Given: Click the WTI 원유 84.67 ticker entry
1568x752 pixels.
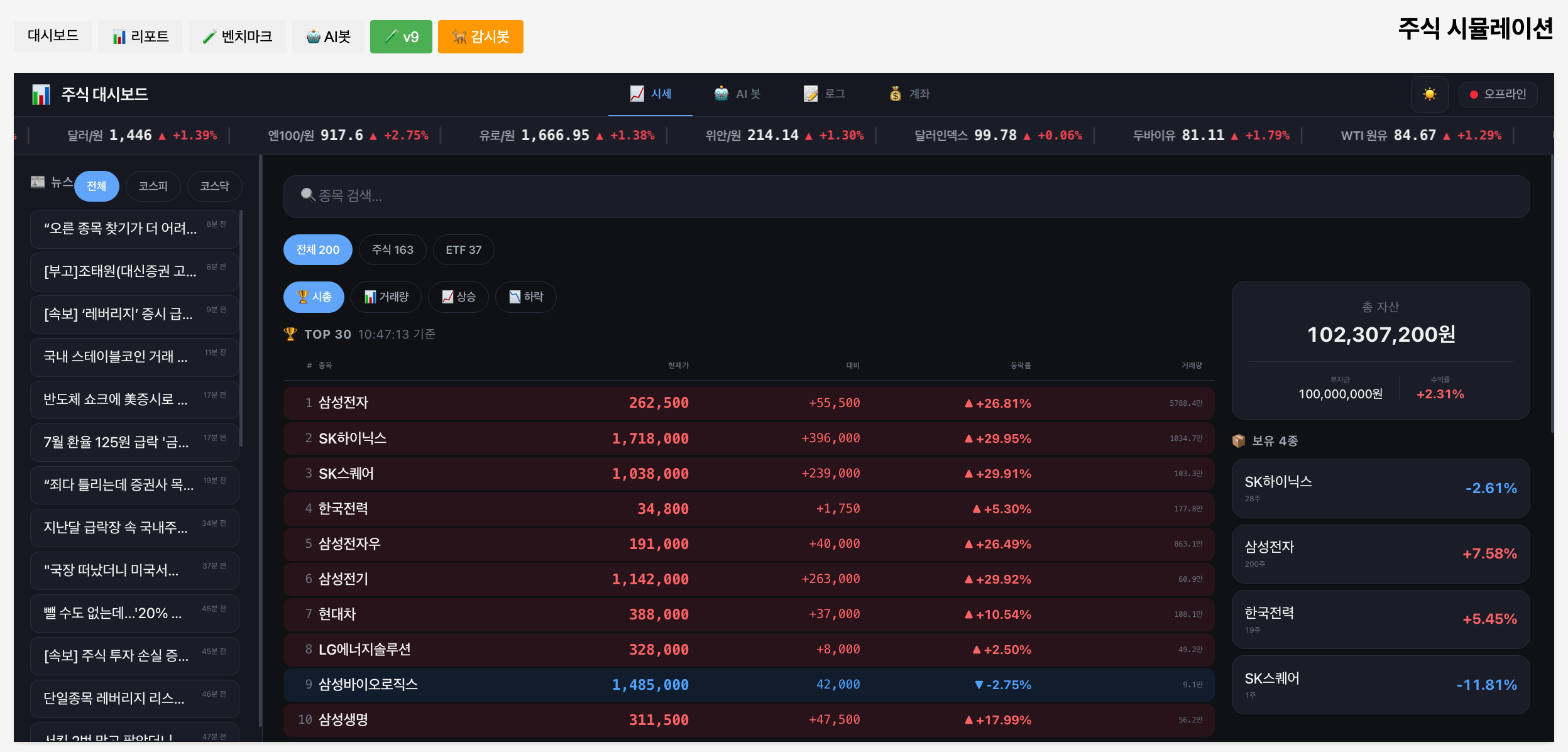Looking at the screenshot, I should (x=1421, y=135).
